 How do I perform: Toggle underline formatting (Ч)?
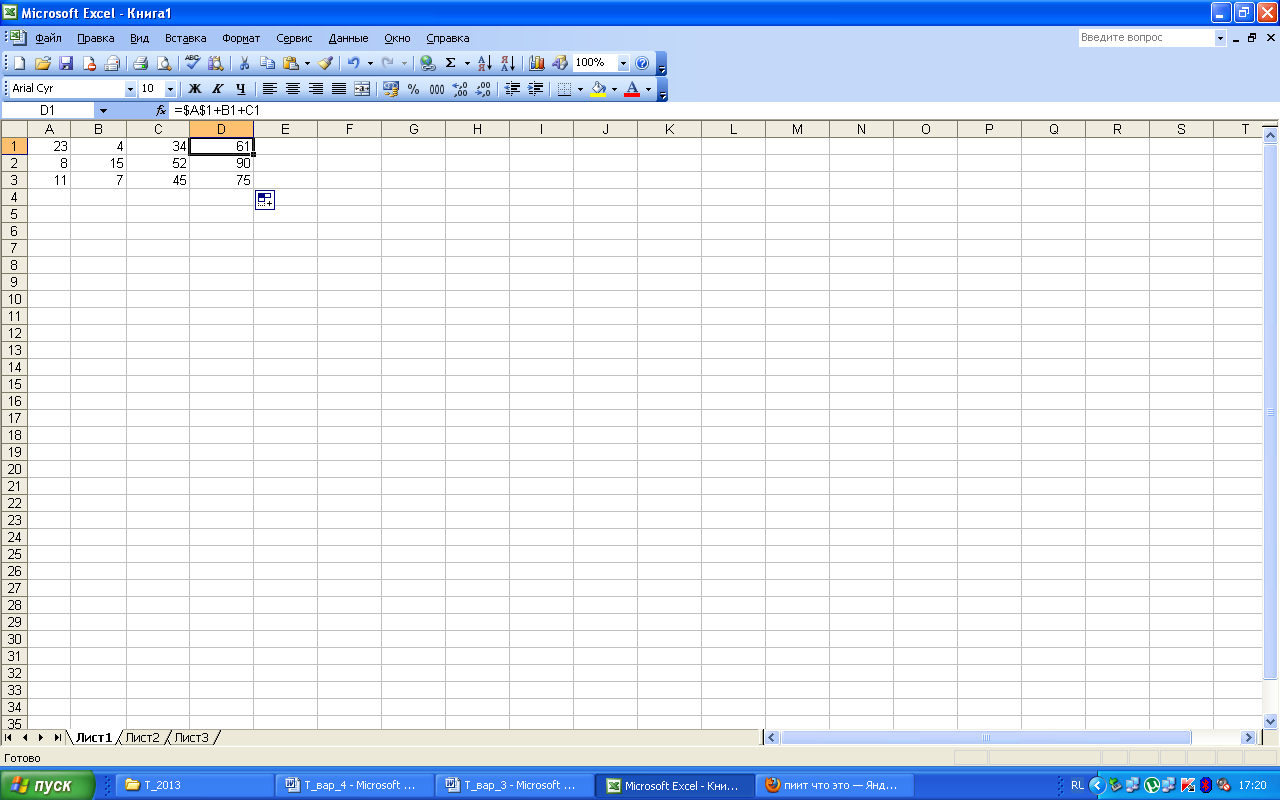241,89
